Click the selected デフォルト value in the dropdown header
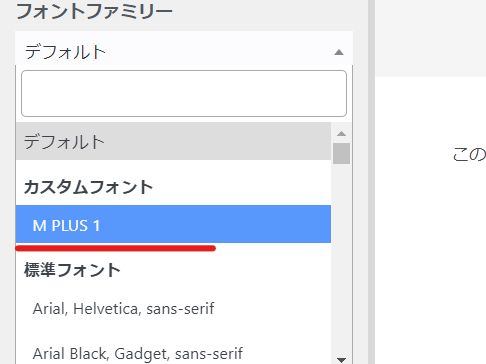 click(65, 52)
